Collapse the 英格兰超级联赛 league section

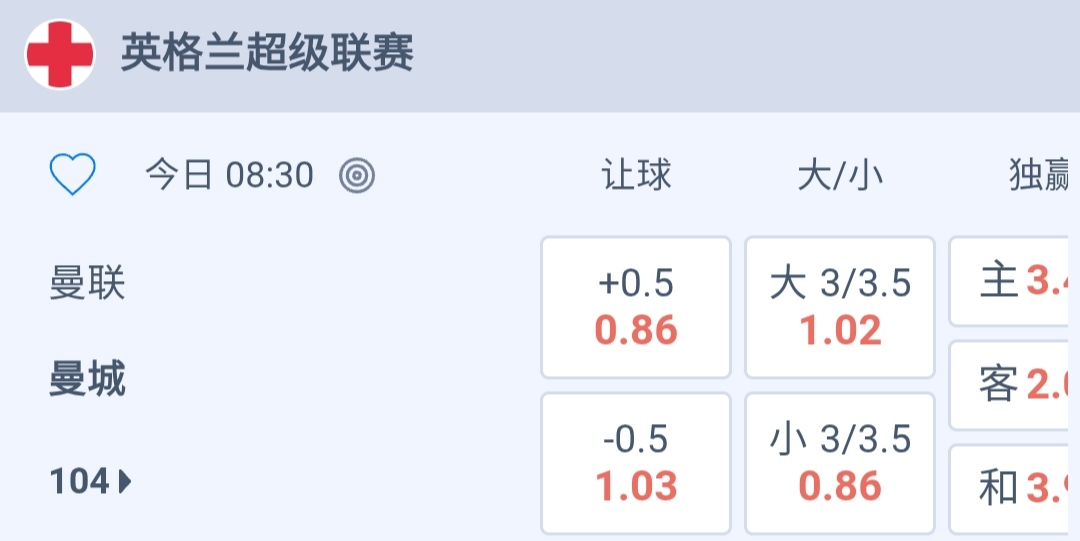[268, 54]
